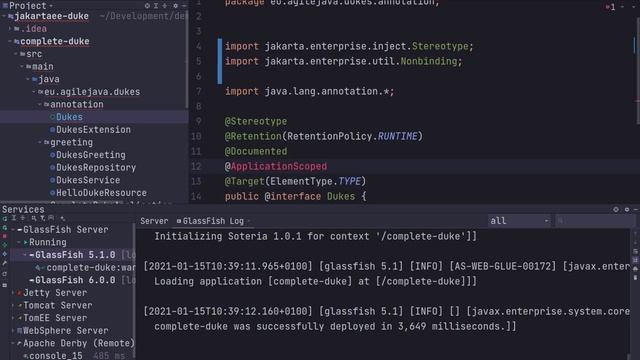Open the 'all' log level dropdown
Viewport: 640px width, 360px height.
pos(519,221)
